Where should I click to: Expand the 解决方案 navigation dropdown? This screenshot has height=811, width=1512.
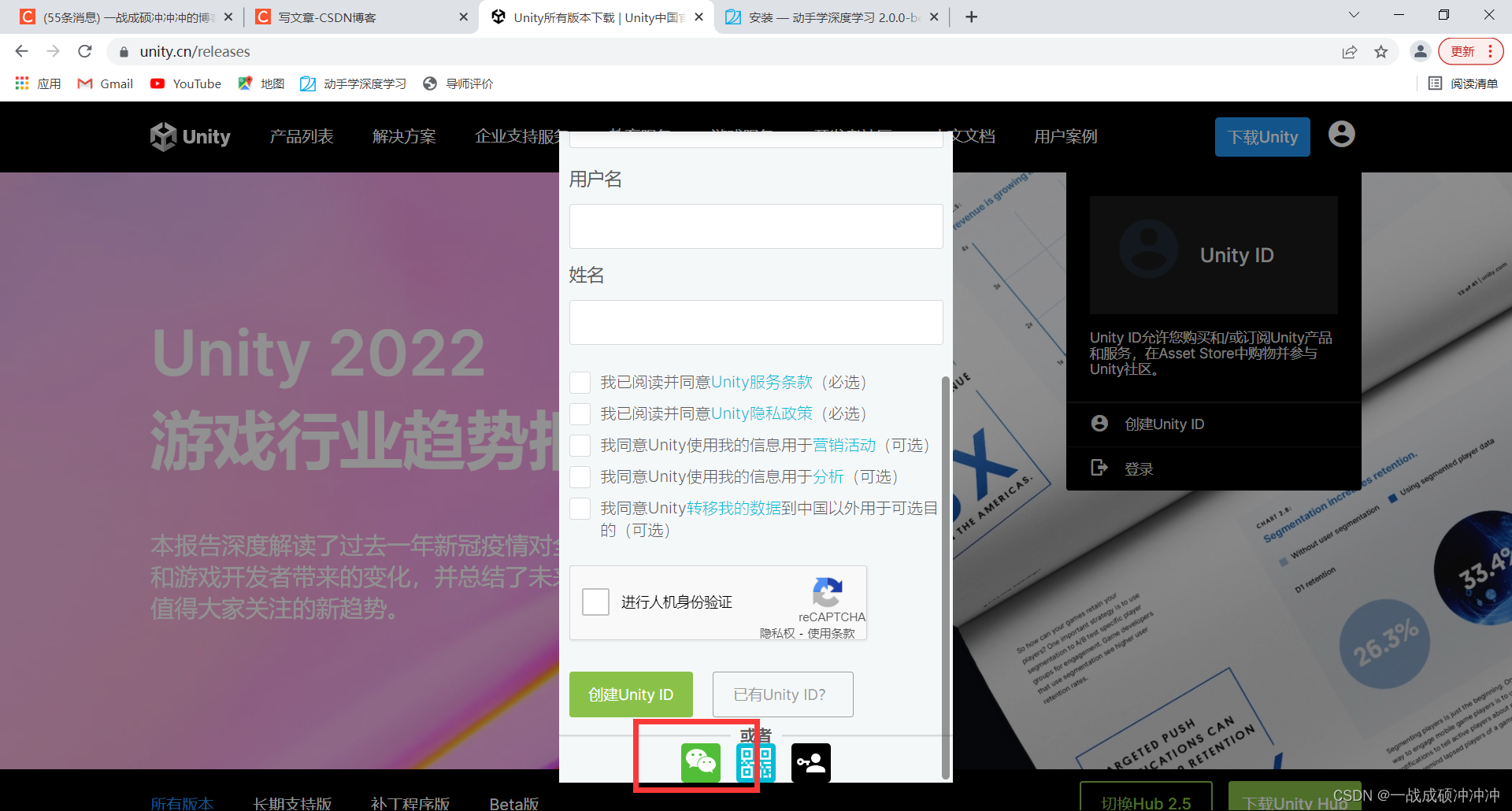coord(405,136)
